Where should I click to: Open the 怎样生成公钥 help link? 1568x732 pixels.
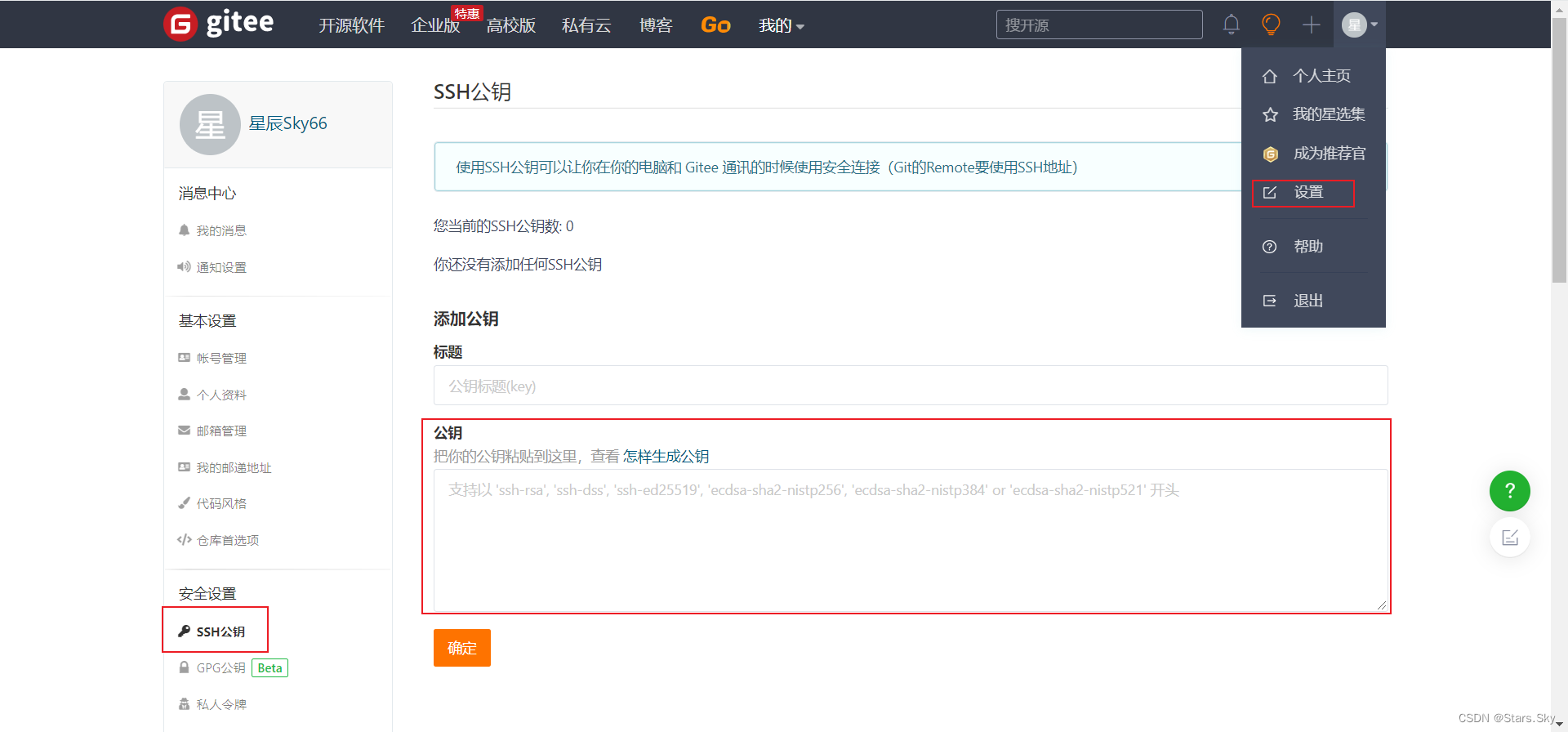click(666, 457)
